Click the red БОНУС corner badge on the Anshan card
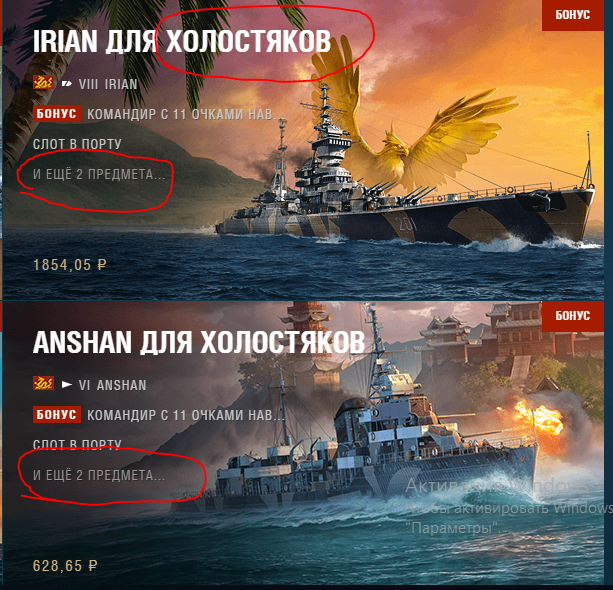The image size is (613, 590). pyautogui.click(x=573, y=316)
